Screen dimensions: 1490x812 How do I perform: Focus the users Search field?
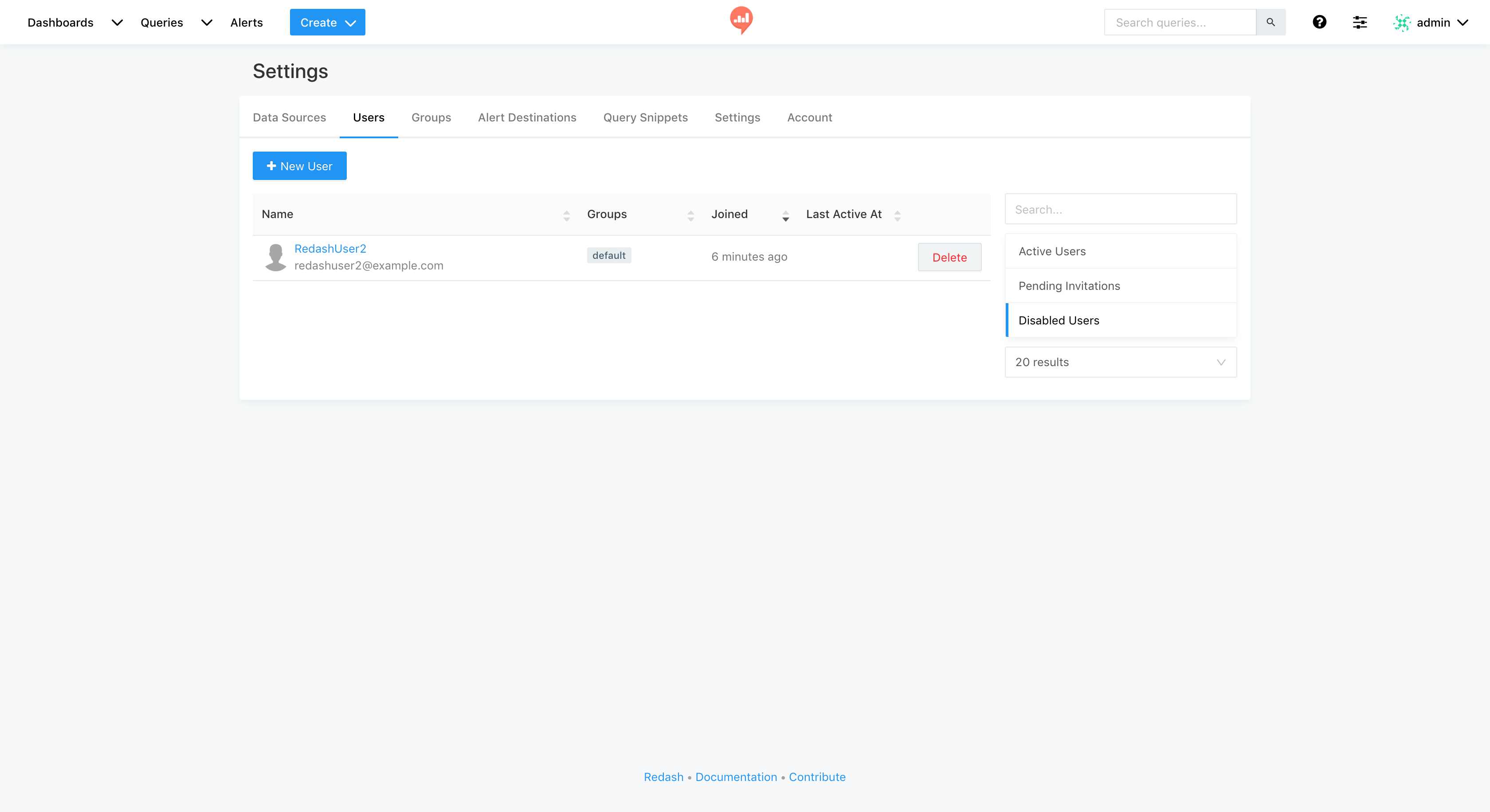1120,209
